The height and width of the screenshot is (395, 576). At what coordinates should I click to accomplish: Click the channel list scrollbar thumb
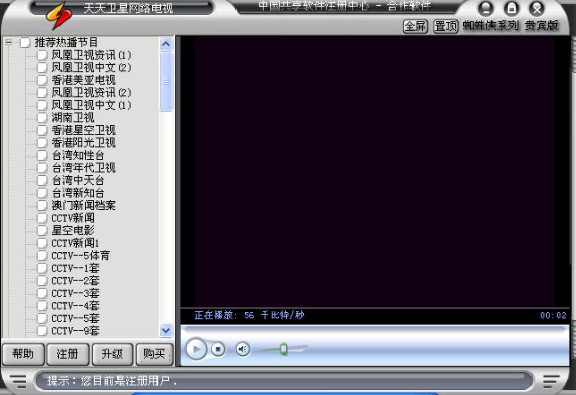pyautogui.click(x=166, y=81)
